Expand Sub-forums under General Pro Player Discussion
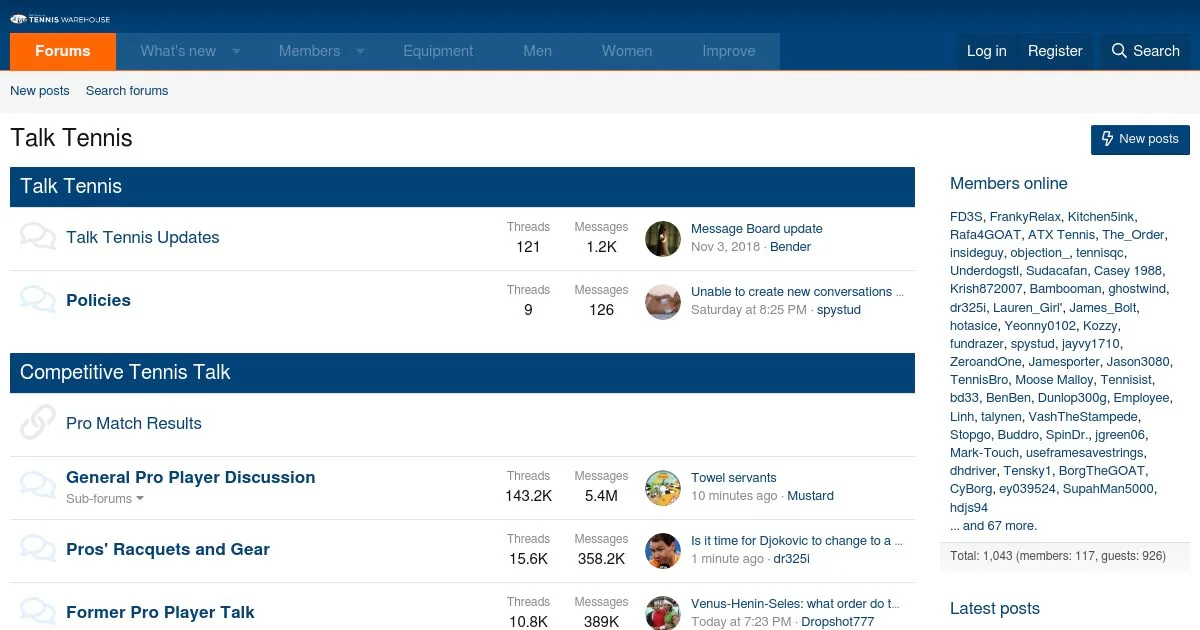This screenshot has height=630, width=1200. [105, 498]
